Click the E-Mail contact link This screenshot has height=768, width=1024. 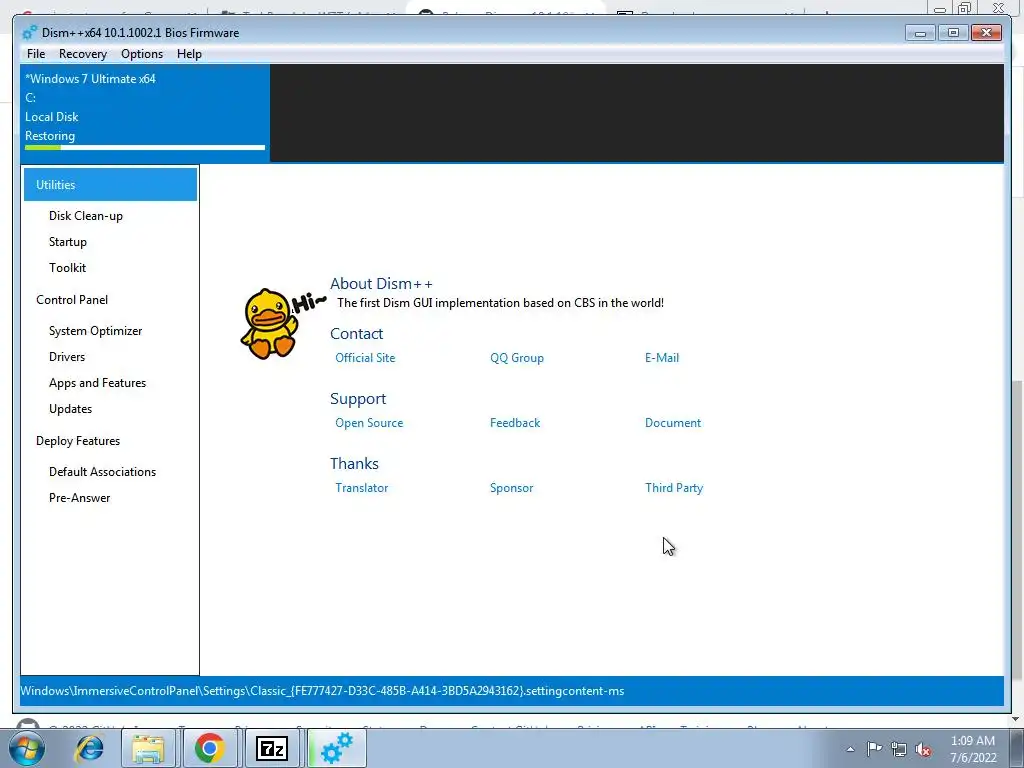[x=662, y=358]
